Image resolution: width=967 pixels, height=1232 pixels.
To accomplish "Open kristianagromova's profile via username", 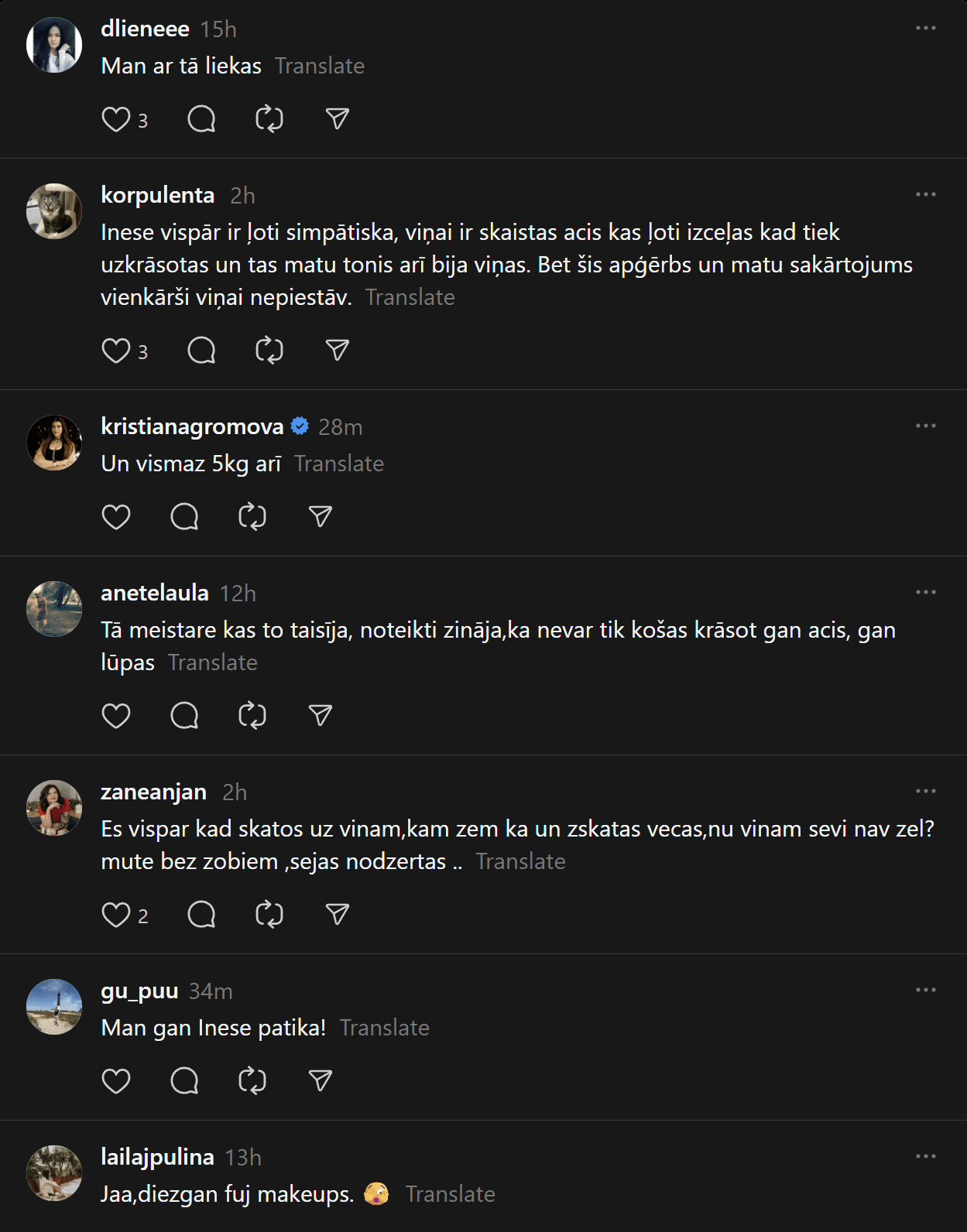I will click(x=192, y=426).
